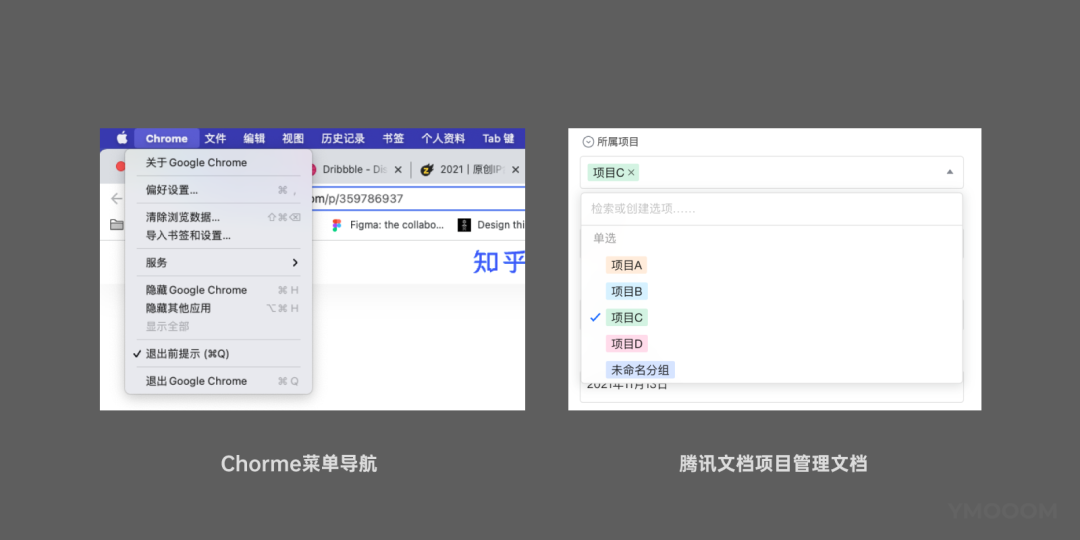This screenshot has width=1080, height=540.
Task: Collapse the 所属项目 section chevron
Action: [x=588, y=142]
